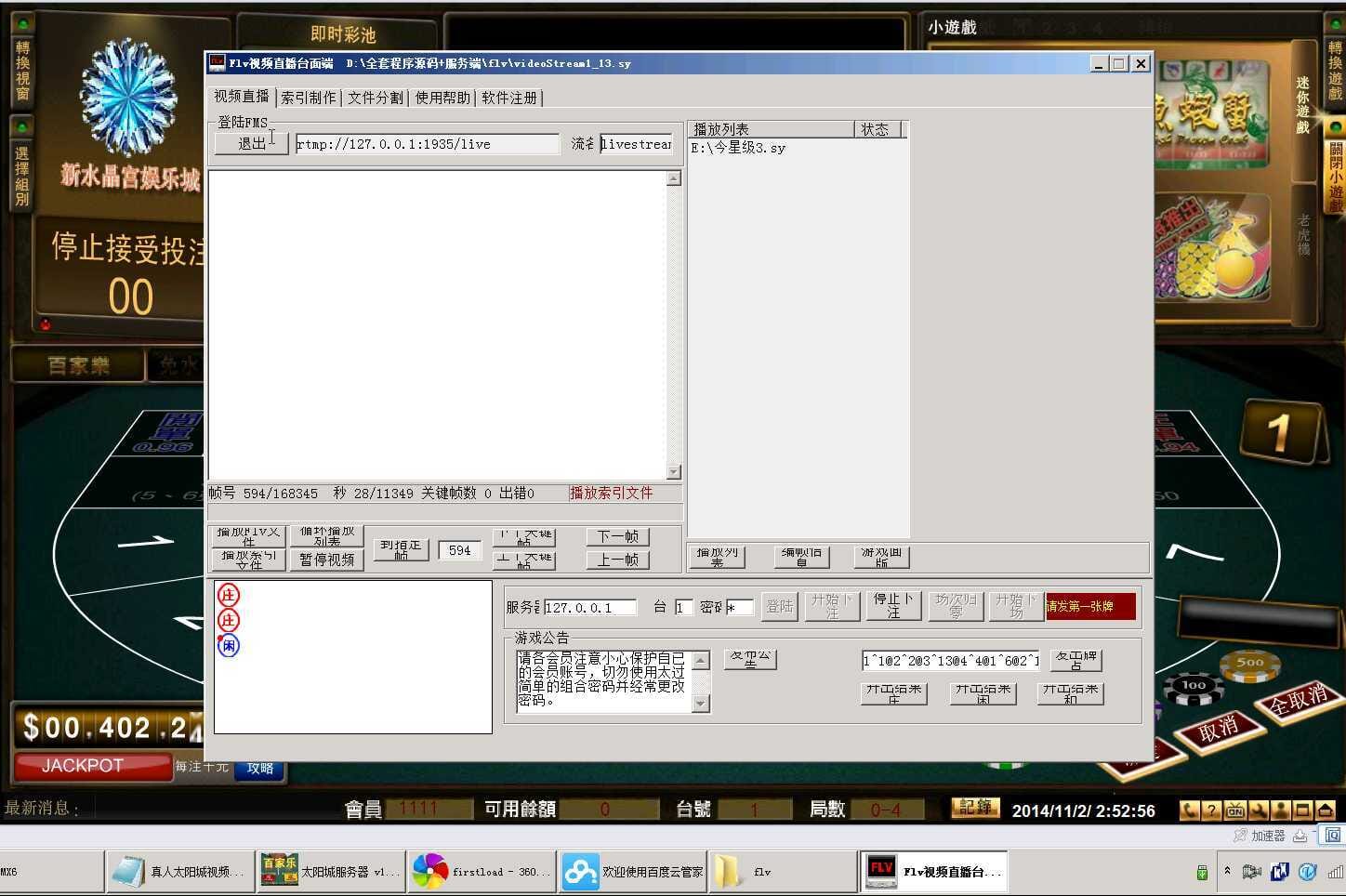Click the rtmp URL input field
Screen dimensions: 1346x896
[x=428, y=144]
